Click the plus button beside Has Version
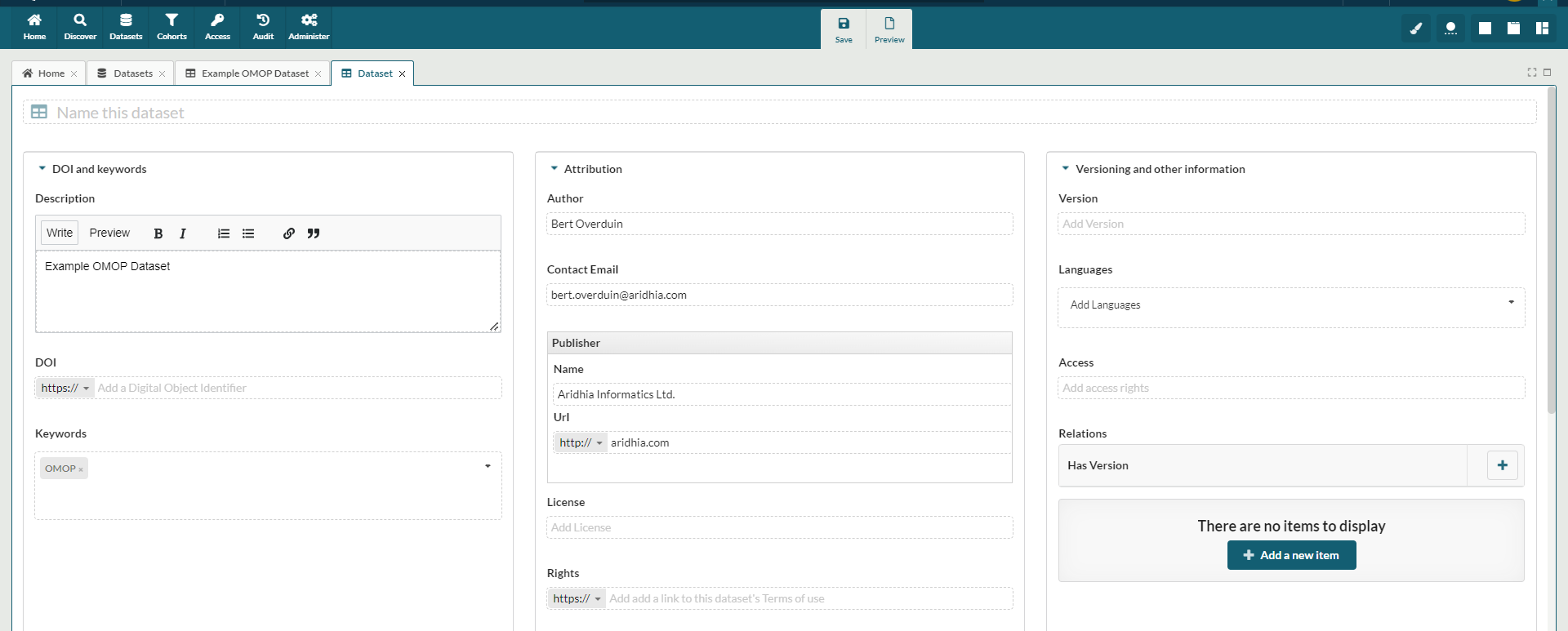This screenshot has width=1568, height=631. click(1502, 465)
